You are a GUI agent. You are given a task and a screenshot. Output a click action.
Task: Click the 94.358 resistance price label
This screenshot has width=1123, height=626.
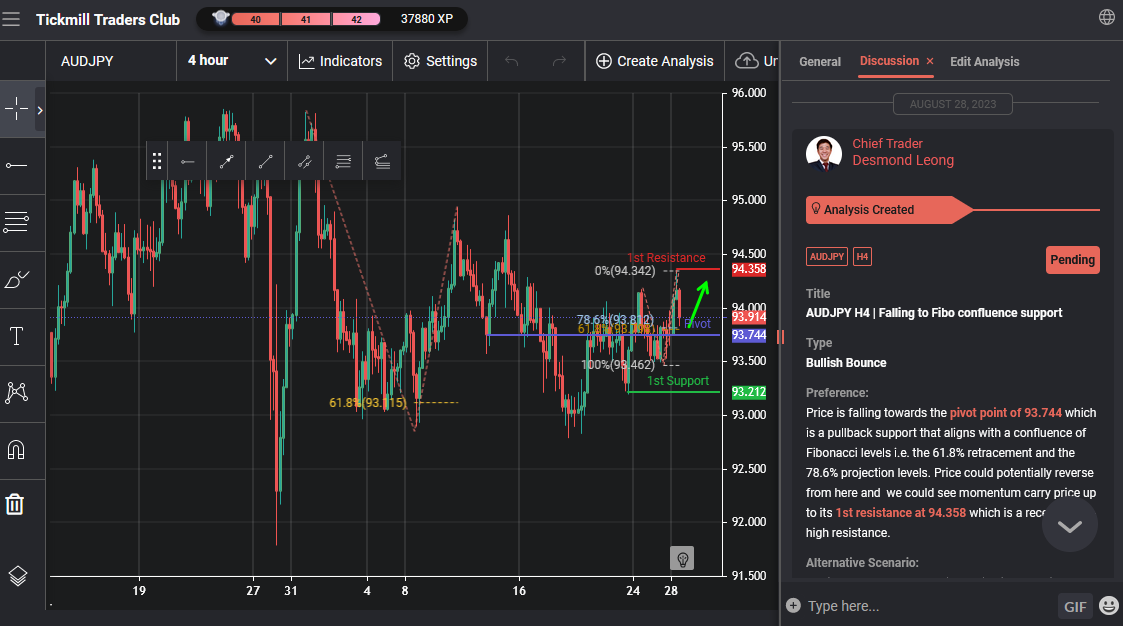point(748,269)
